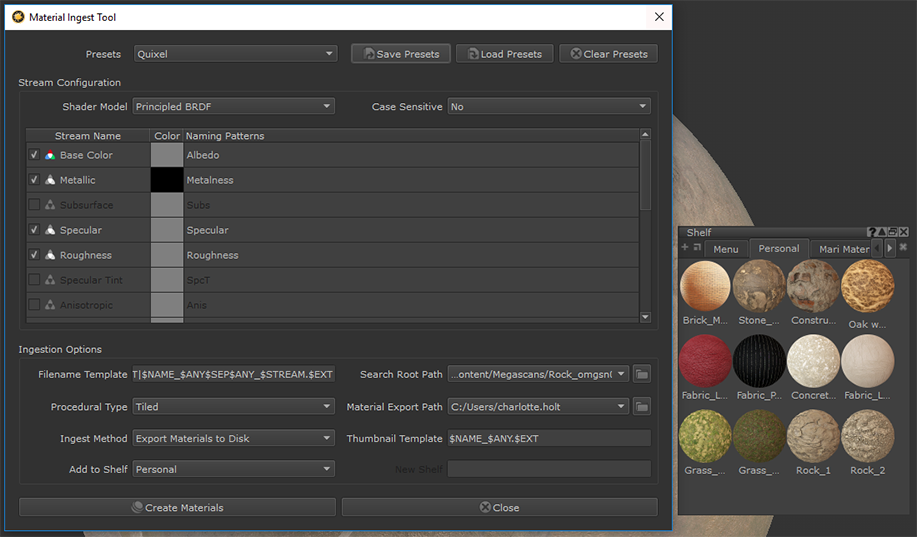Add a new shelf with plus icon
The width and height of the screenshot is (917, 537).
coord(685,247)
